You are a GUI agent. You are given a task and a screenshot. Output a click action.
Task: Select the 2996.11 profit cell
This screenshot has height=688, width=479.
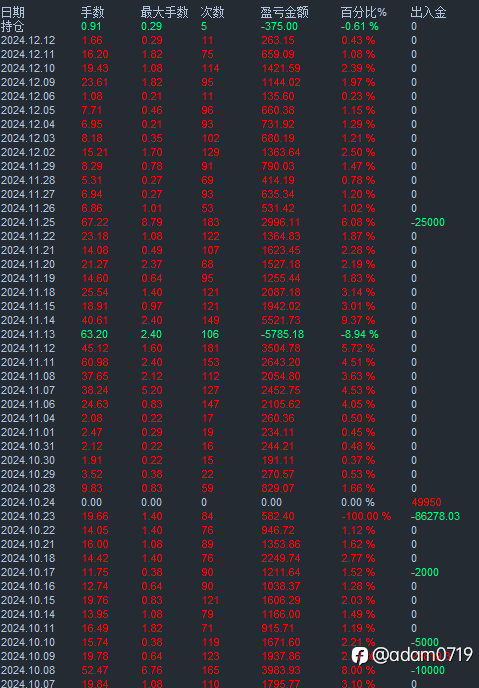click(281, 222)
